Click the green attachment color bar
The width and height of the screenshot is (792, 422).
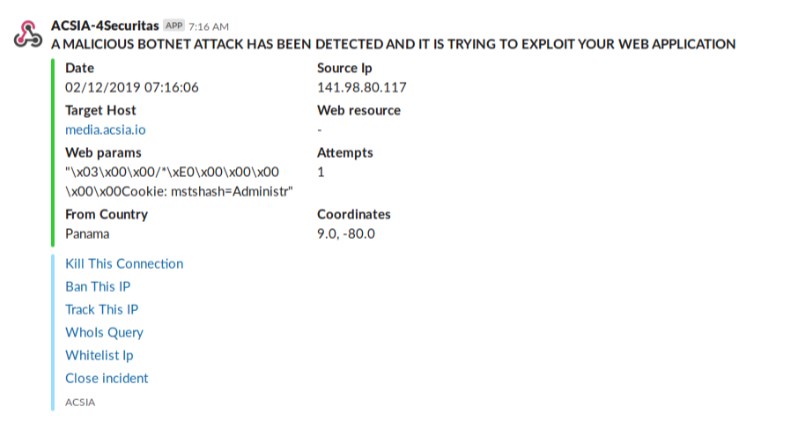coord(53,153)
